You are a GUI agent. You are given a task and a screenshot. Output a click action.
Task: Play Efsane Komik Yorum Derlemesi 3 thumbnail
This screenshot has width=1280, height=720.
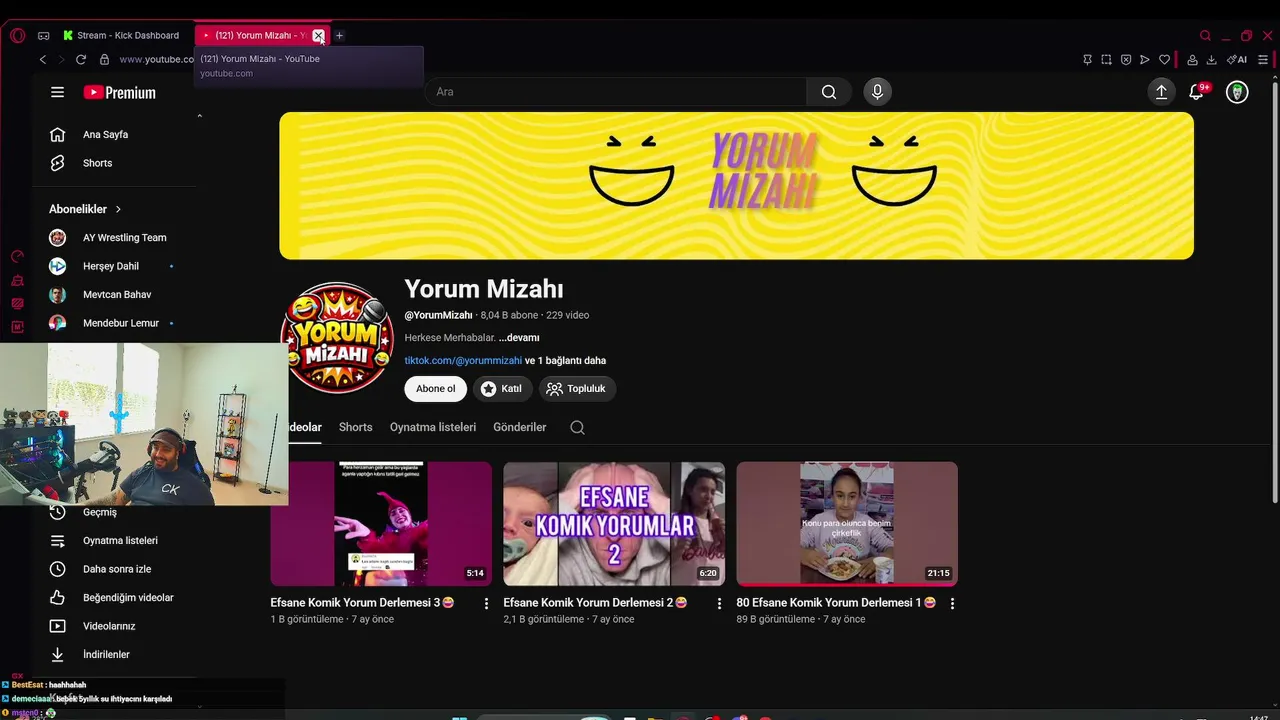coord(381,524)
